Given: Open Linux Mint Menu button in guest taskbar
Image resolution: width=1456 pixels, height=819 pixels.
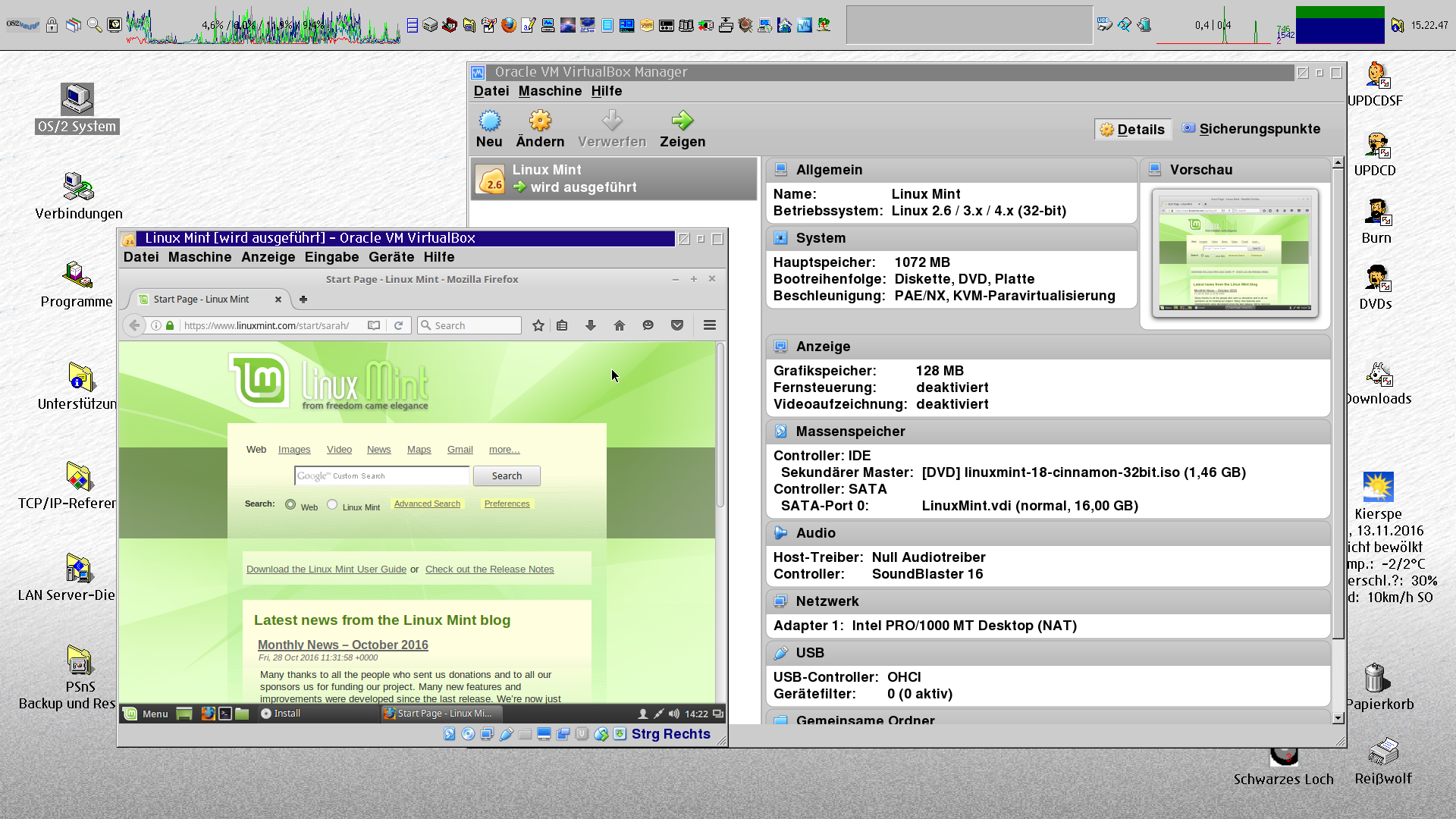Looking at the screenshot, I should (146, 714).
